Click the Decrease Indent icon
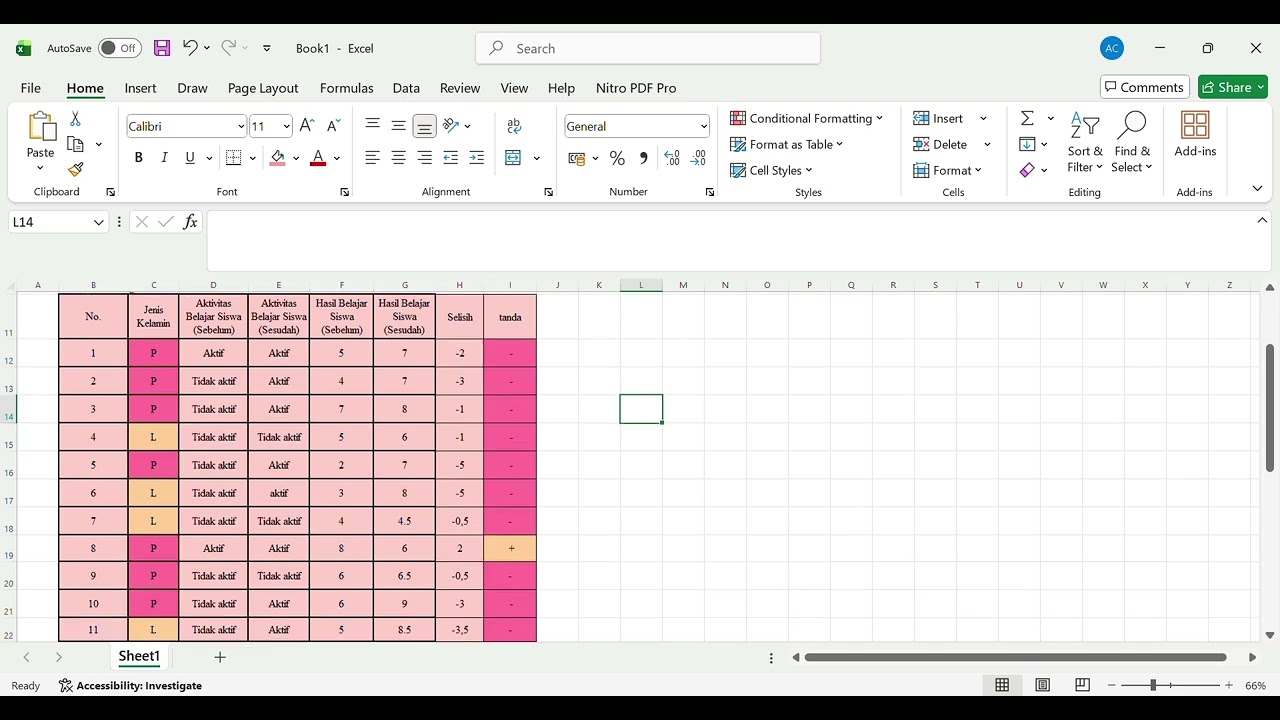 click(x=451, y=158)
